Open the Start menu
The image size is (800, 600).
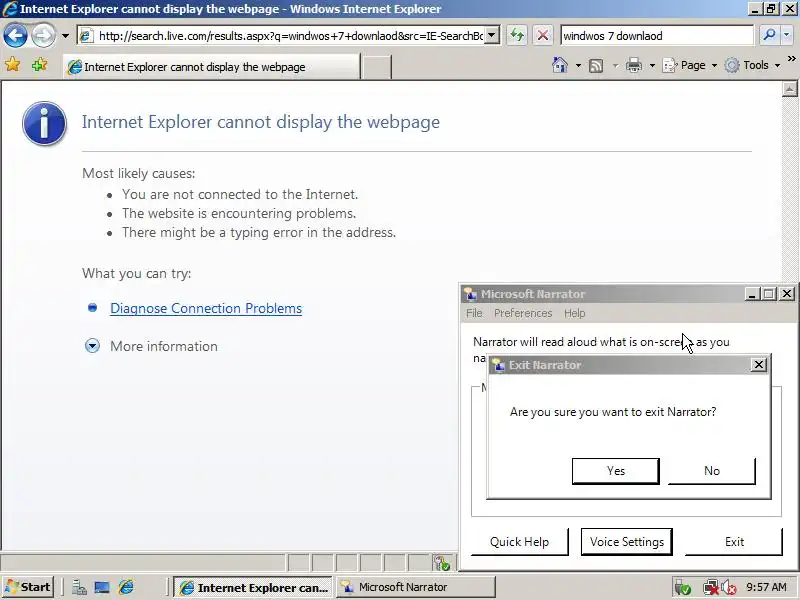point(28,587)
